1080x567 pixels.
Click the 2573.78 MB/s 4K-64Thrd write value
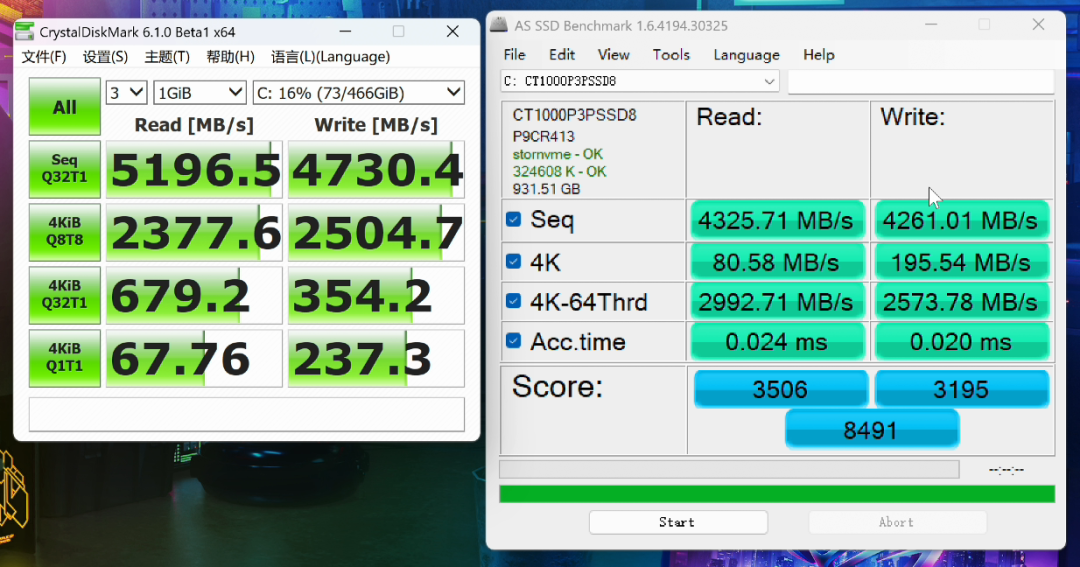tap(961, 302)
